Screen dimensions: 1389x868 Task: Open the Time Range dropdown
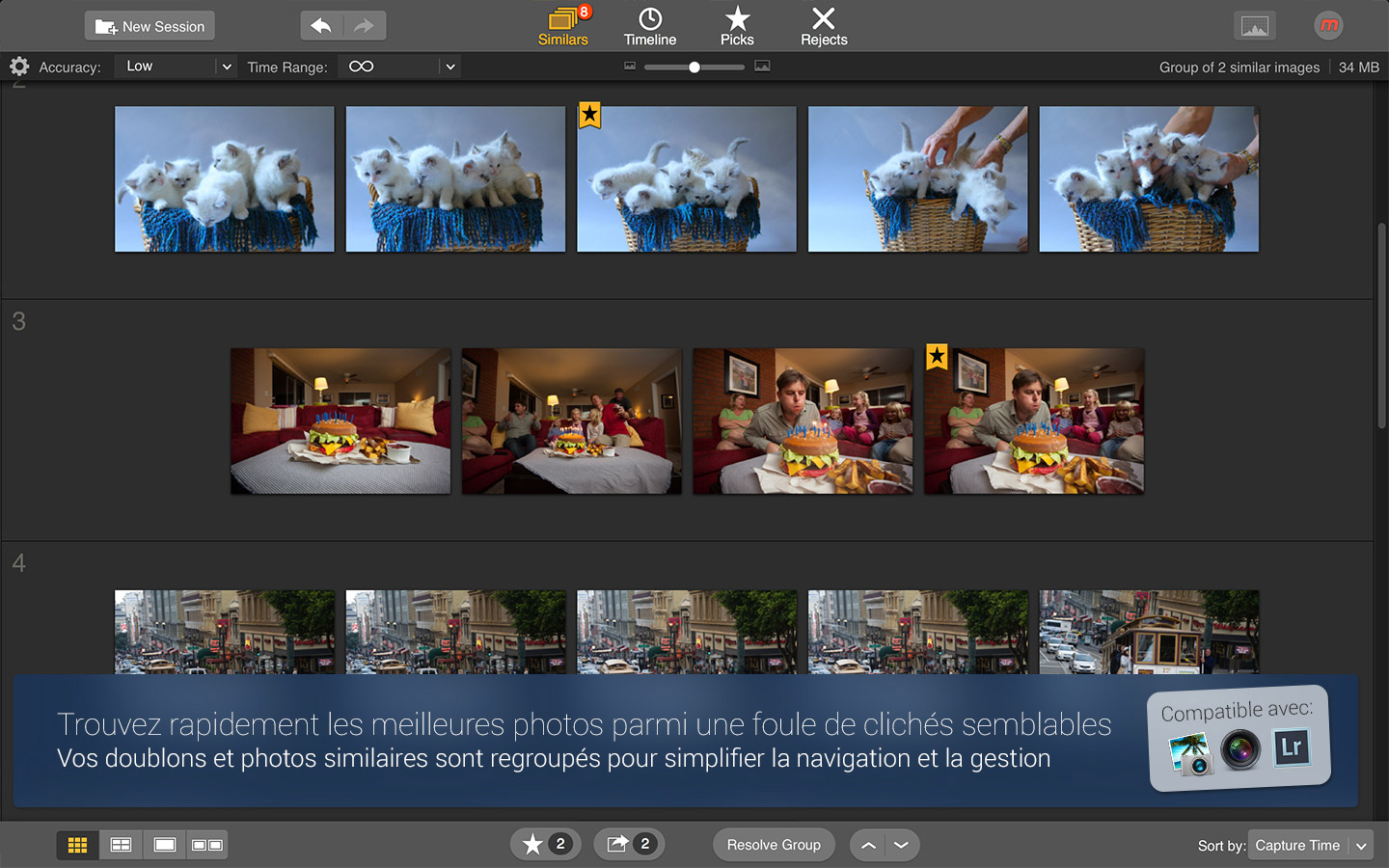tap(399, 67)
